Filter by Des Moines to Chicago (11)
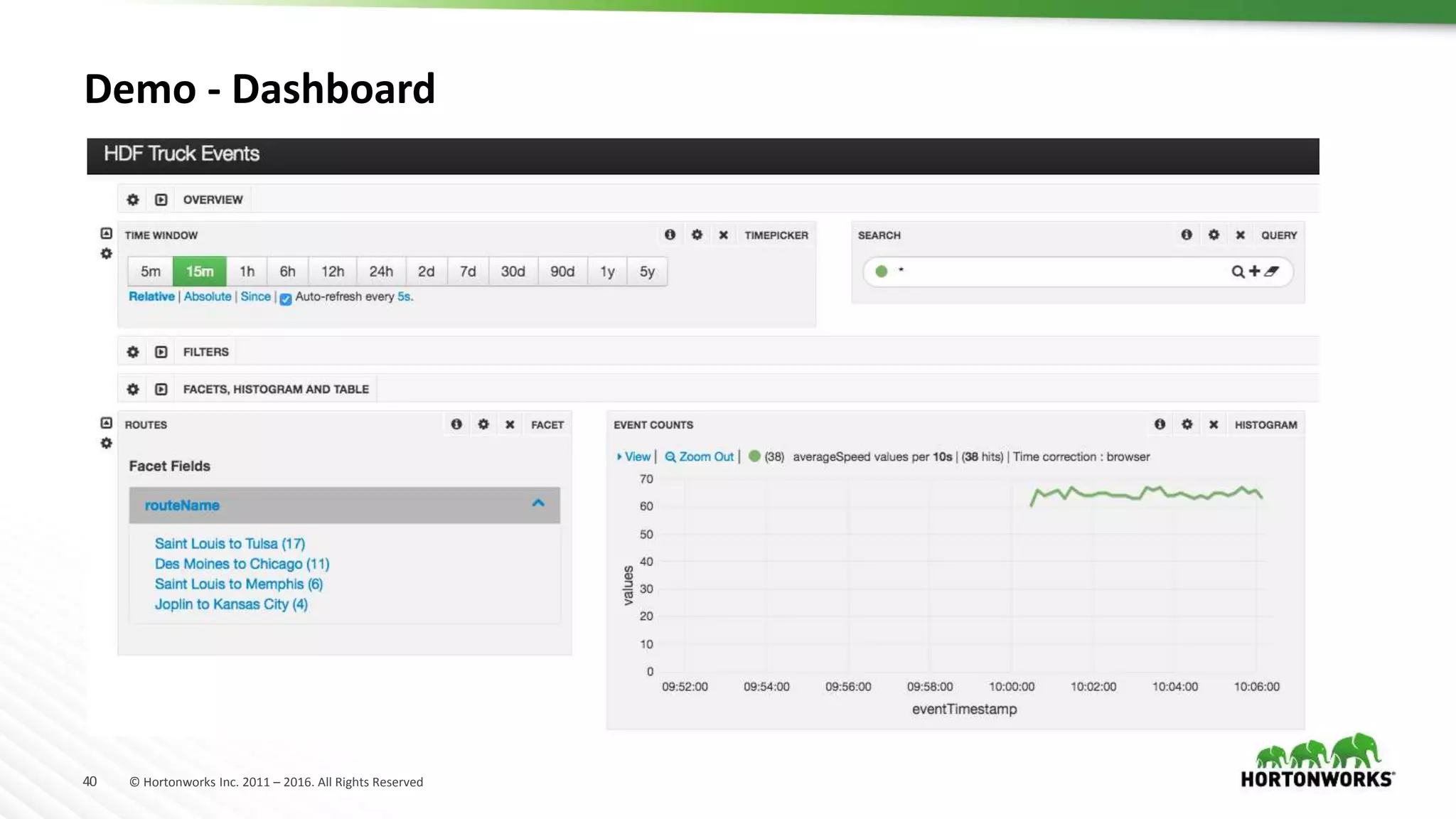Viewport: 1456px width, 819px height. click(x=242, y=564)
